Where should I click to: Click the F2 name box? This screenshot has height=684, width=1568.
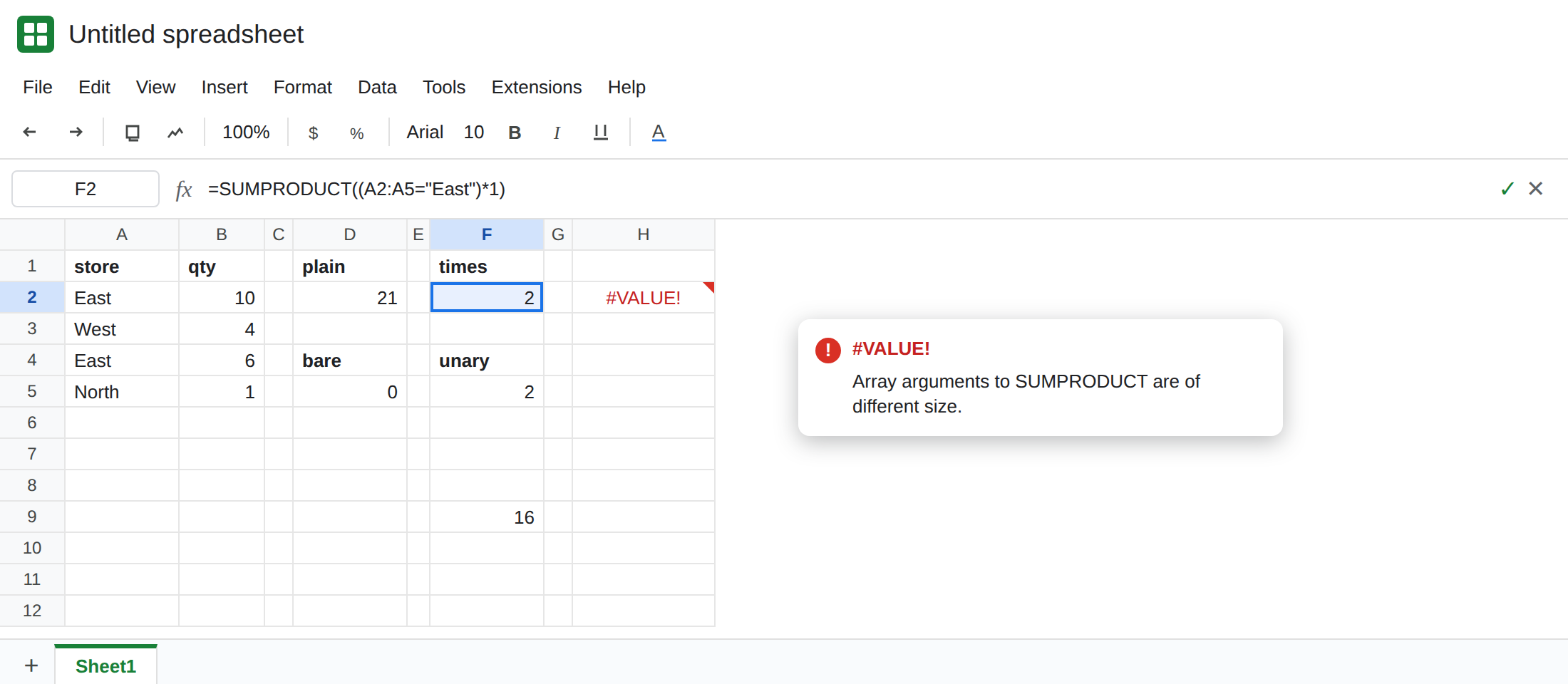point(86,189)
